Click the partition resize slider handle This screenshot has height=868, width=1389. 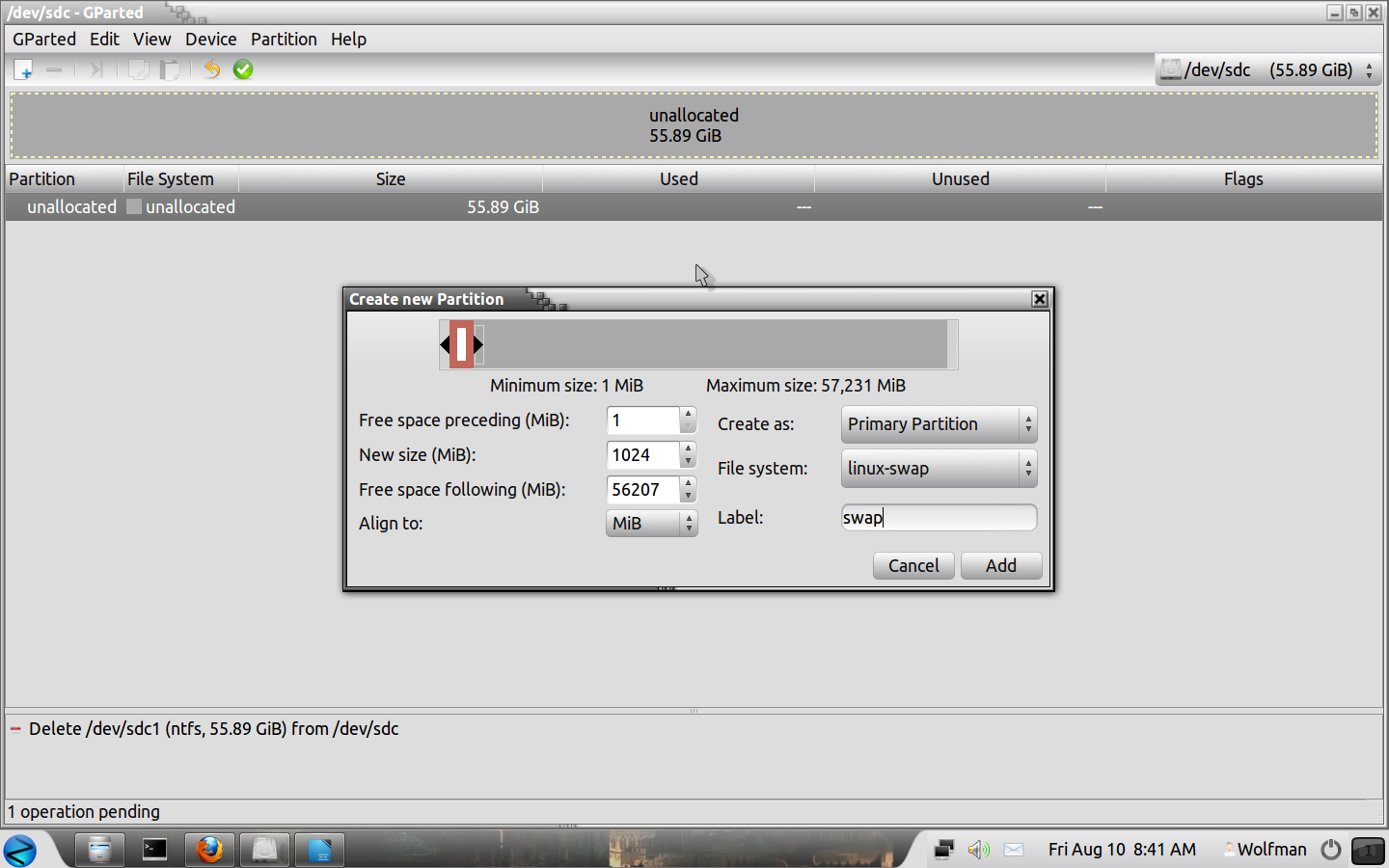[x=462, y=344]
